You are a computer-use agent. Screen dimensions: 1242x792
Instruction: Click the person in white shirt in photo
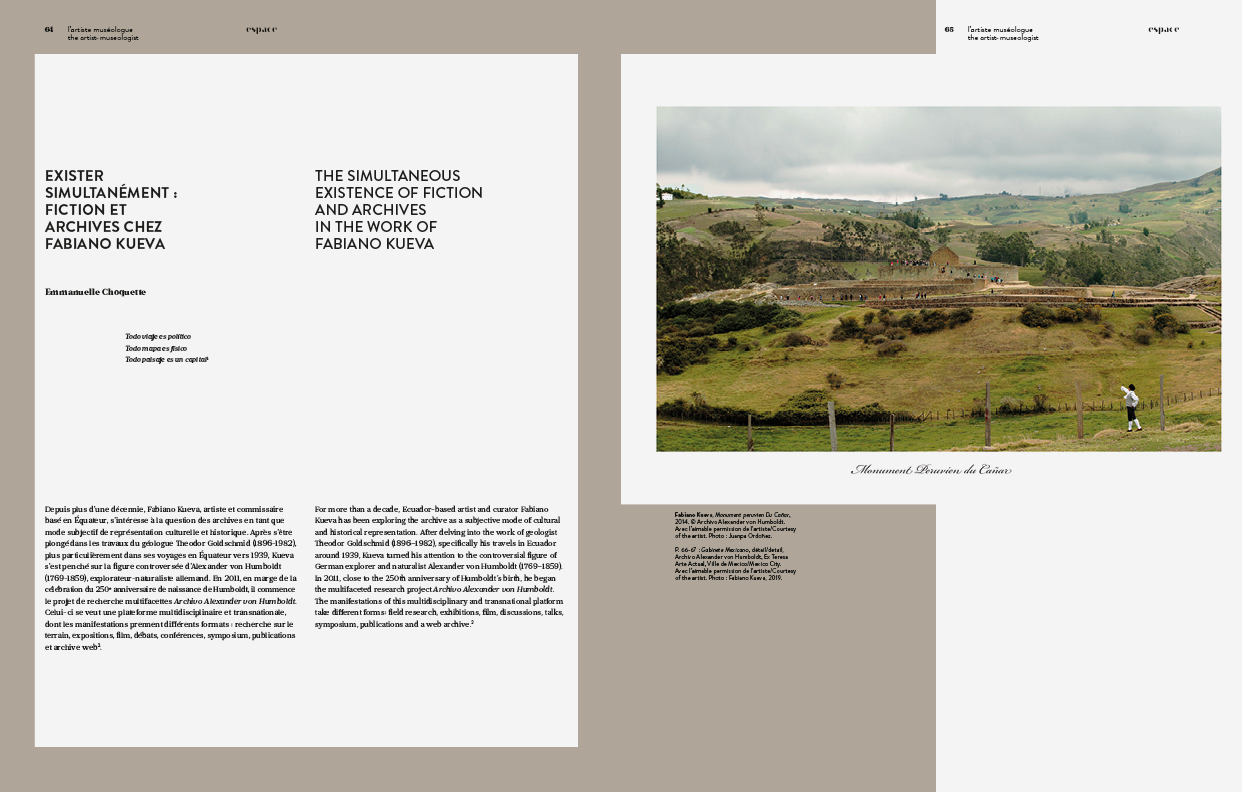[1131, 407]
